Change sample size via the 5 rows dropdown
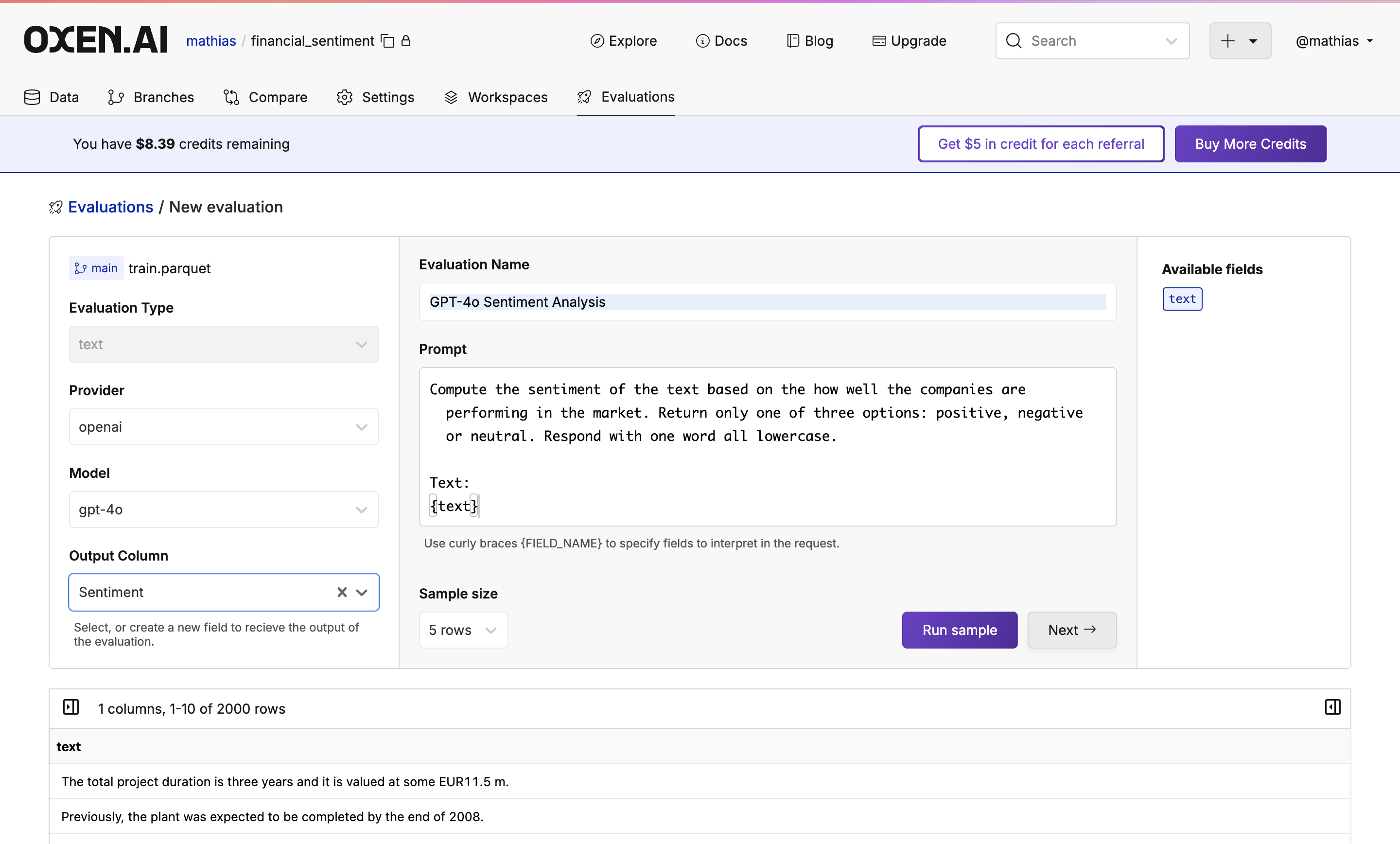 (463, 630)
